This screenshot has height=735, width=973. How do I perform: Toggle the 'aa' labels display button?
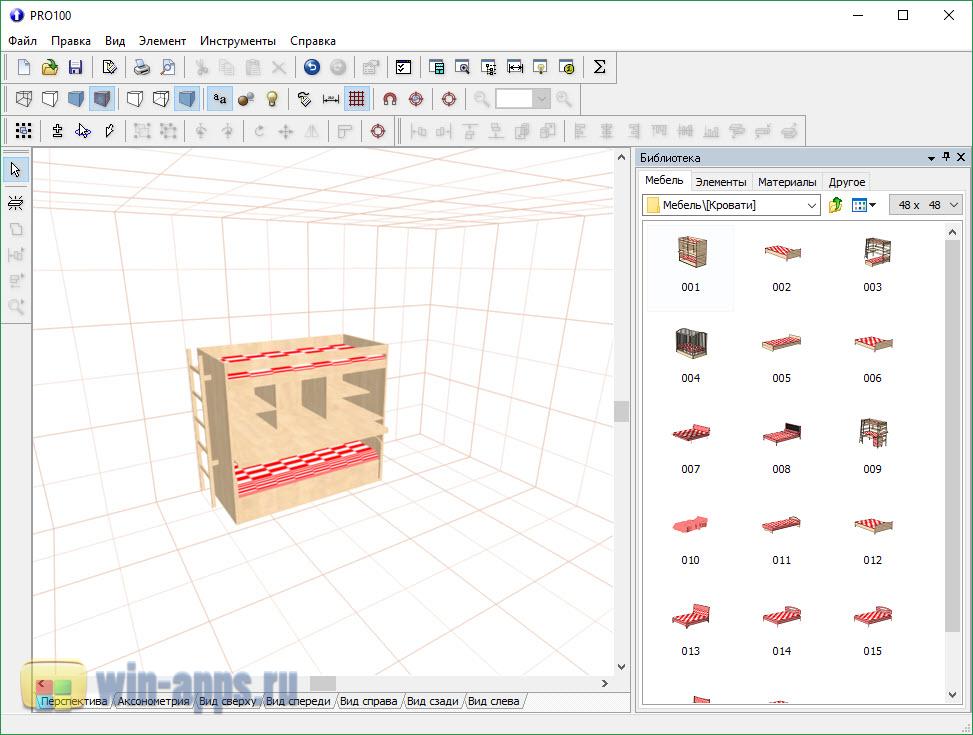[x=220, y=99]
